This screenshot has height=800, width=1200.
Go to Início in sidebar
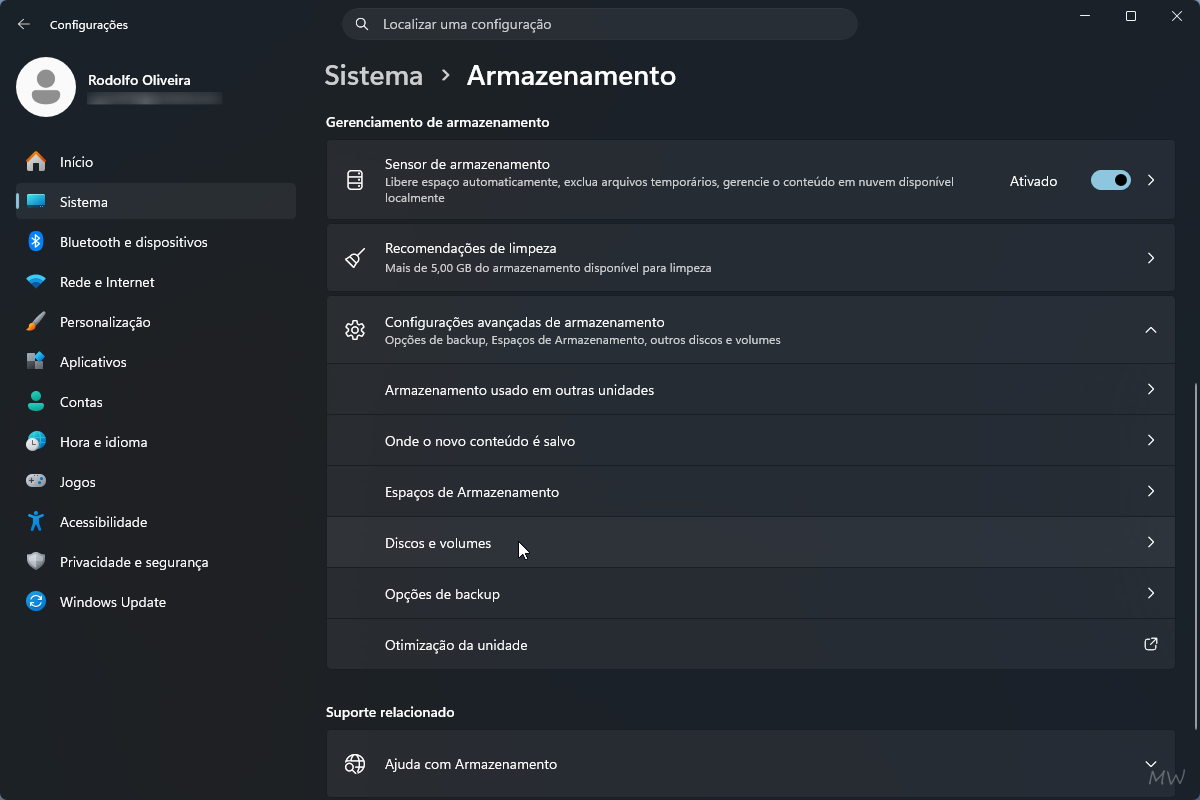(156, 162)
